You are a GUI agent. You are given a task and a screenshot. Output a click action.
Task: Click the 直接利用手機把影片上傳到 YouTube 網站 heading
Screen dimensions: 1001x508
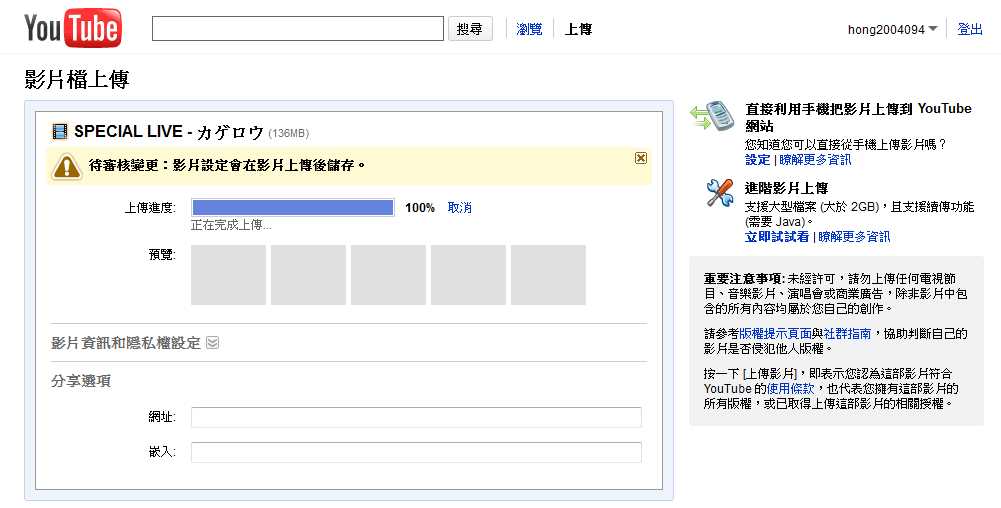858,117
